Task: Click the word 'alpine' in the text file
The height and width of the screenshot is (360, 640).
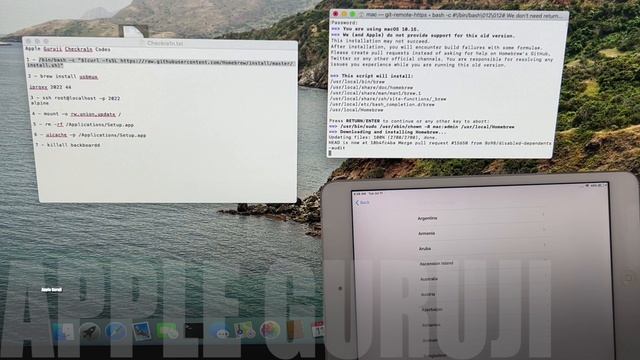Action: coord(40,103)
